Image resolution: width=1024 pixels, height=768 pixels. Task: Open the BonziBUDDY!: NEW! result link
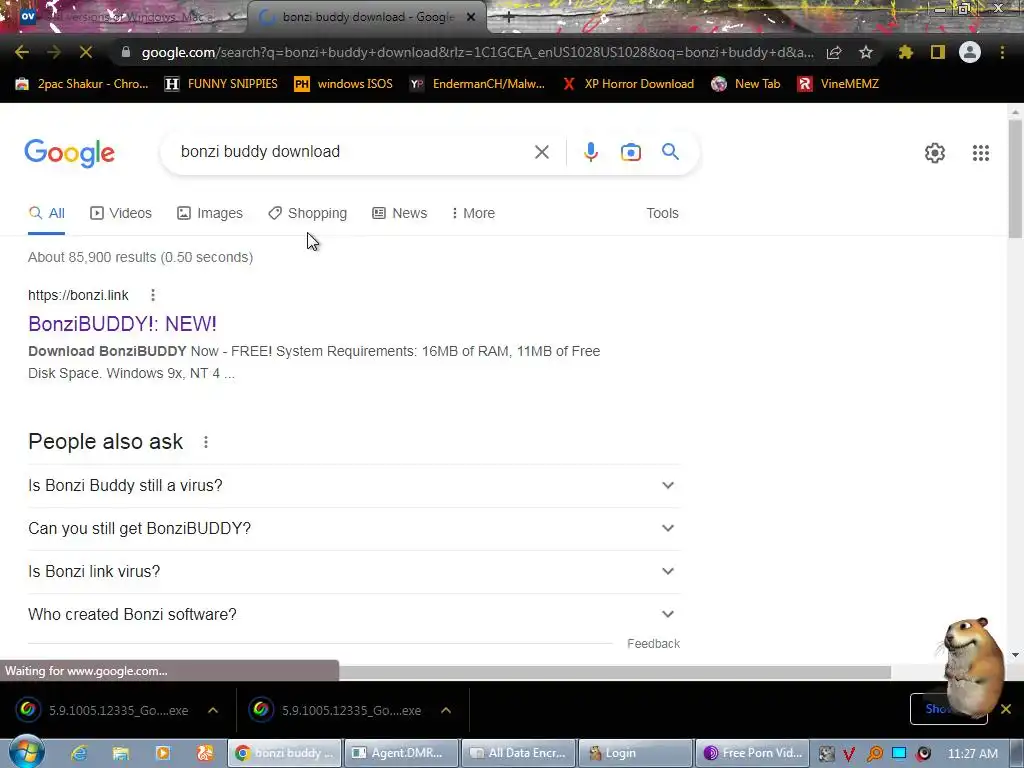tap(122, 323)
